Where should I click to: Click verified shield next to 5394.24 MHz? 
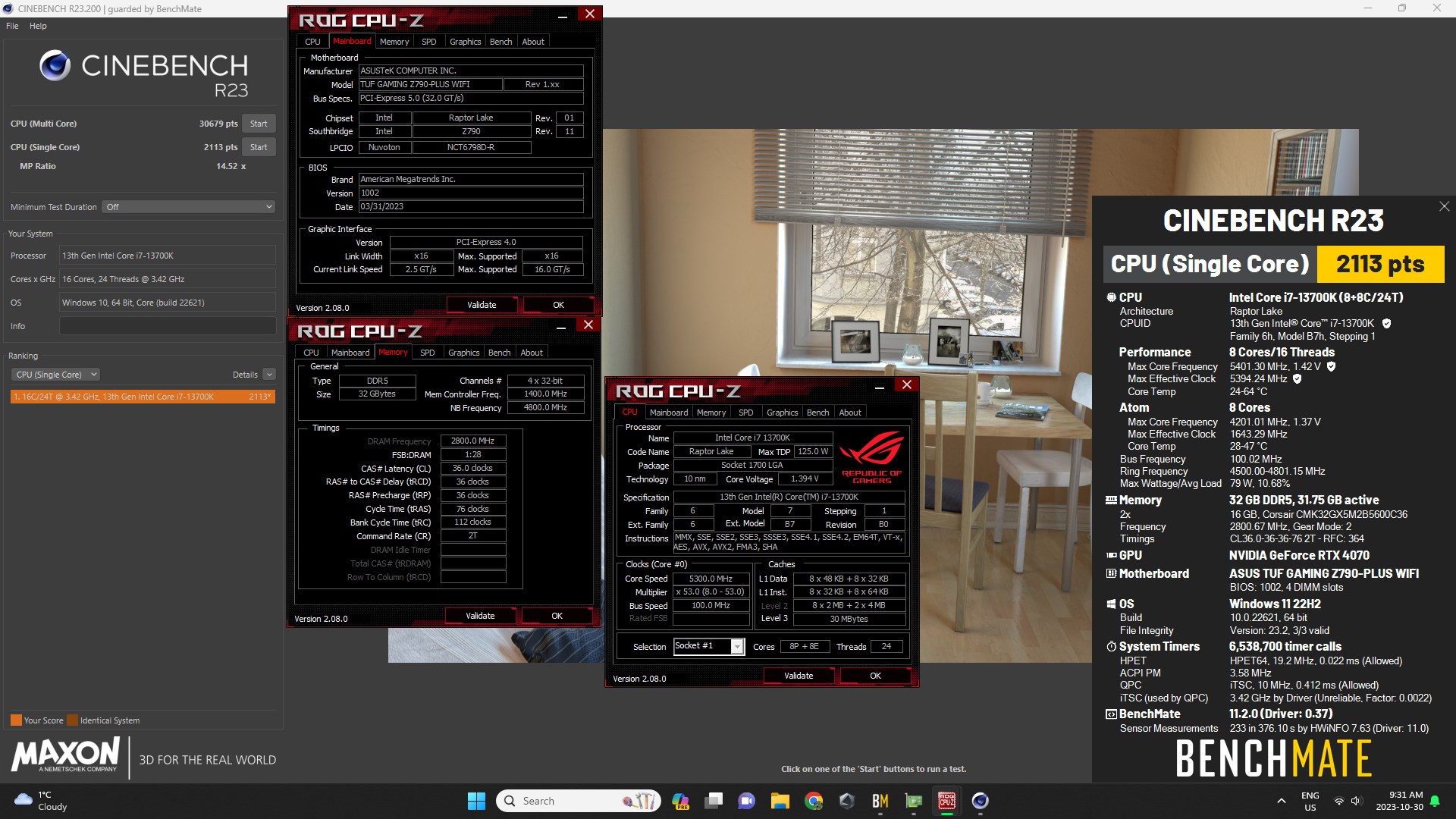pyautogui.click(x=1297, y=378)
